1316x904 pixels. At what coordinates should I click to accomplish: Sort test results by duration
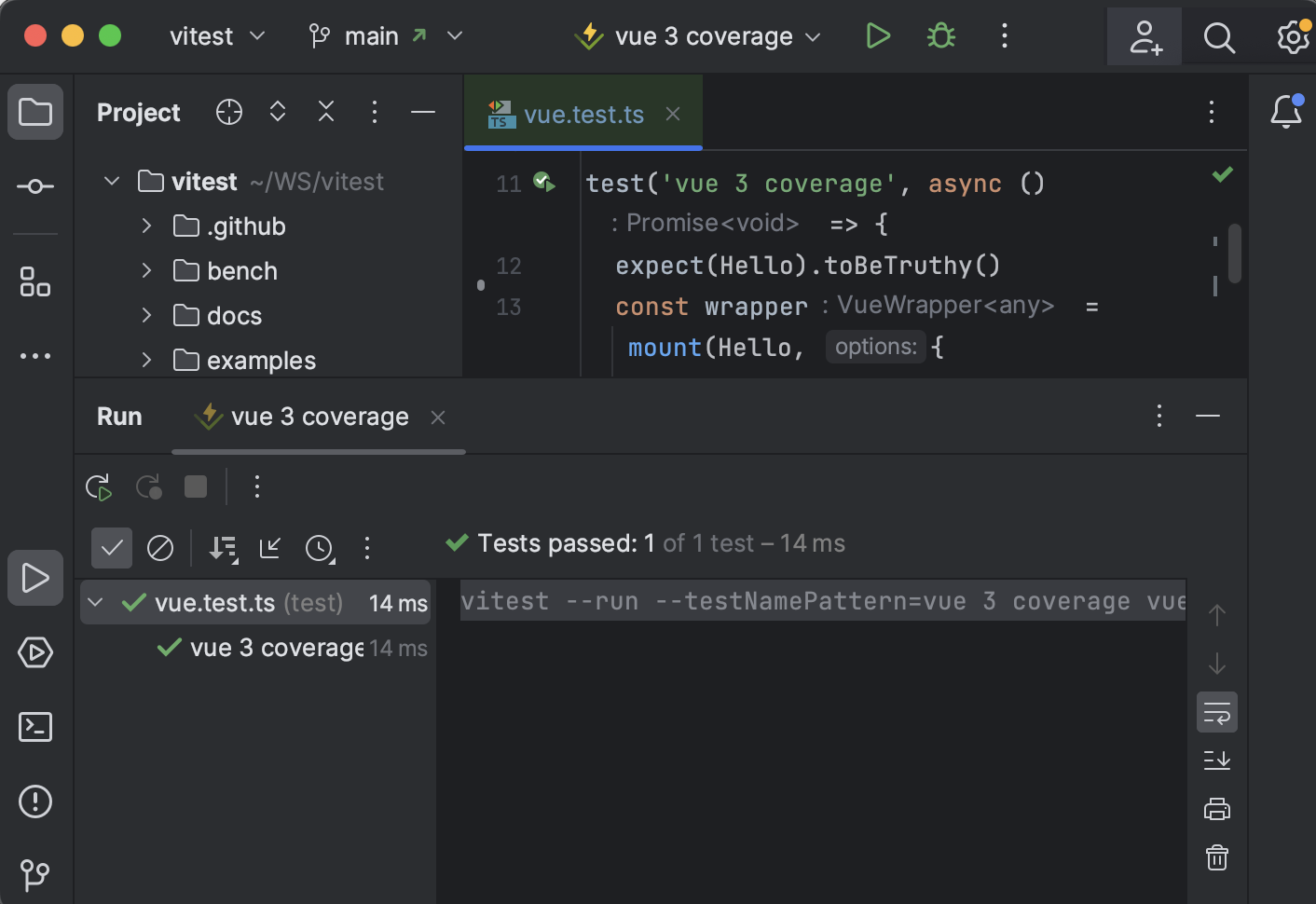[320, 548]
